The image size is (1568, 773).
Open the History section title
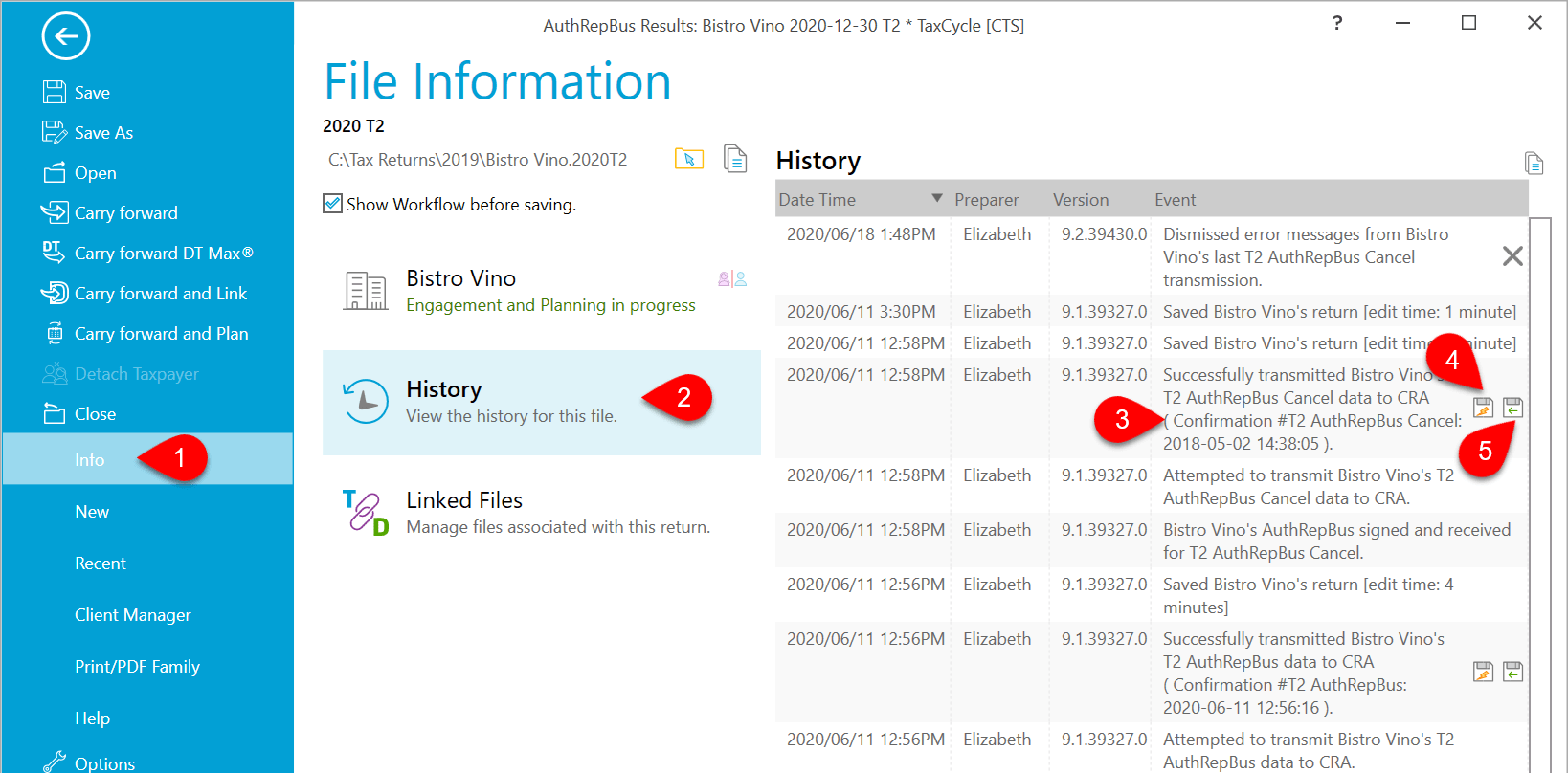click(x=444, y=389)
